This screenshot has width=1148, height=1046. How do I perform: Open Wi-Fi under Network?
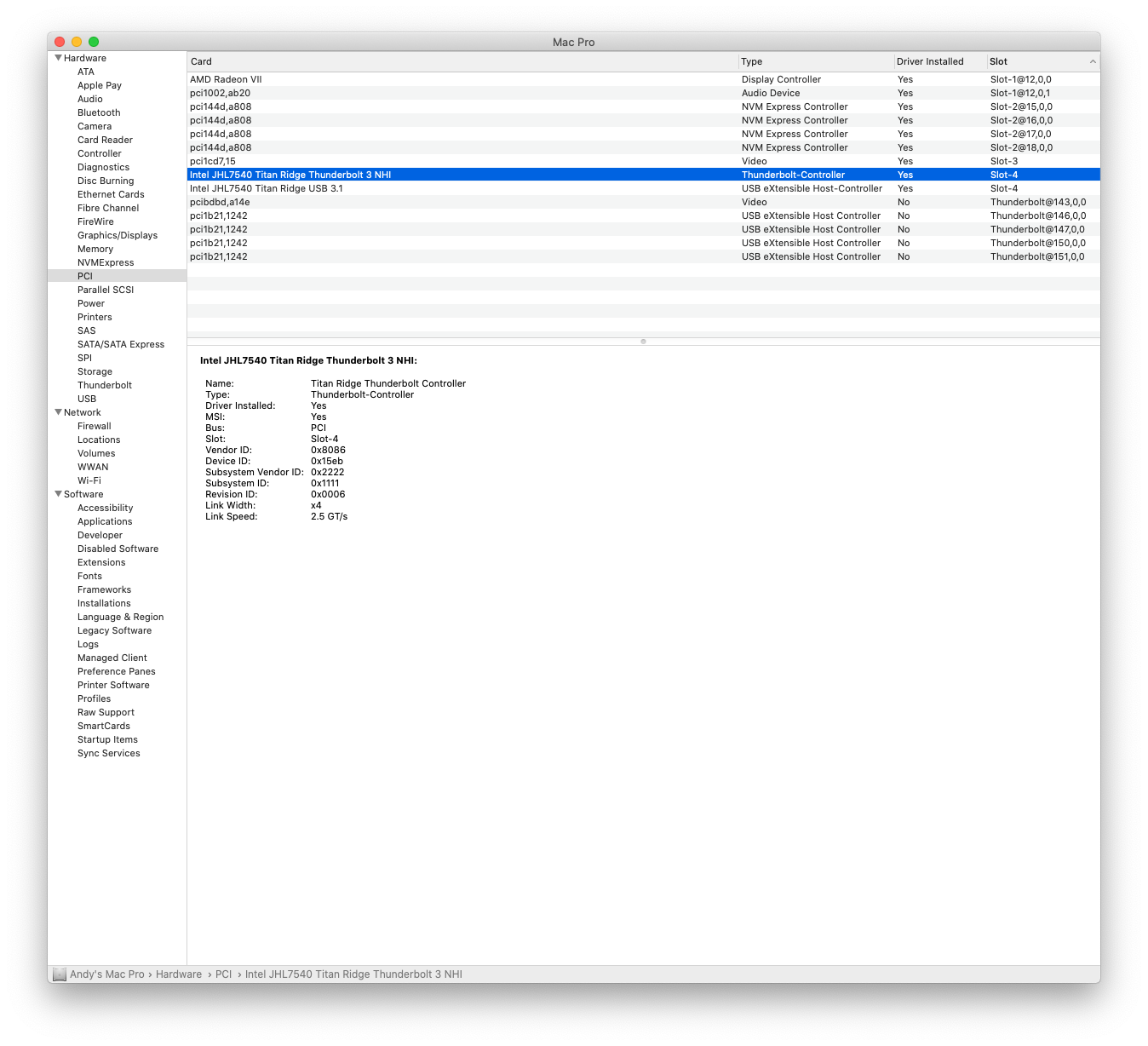click(89, 480)
